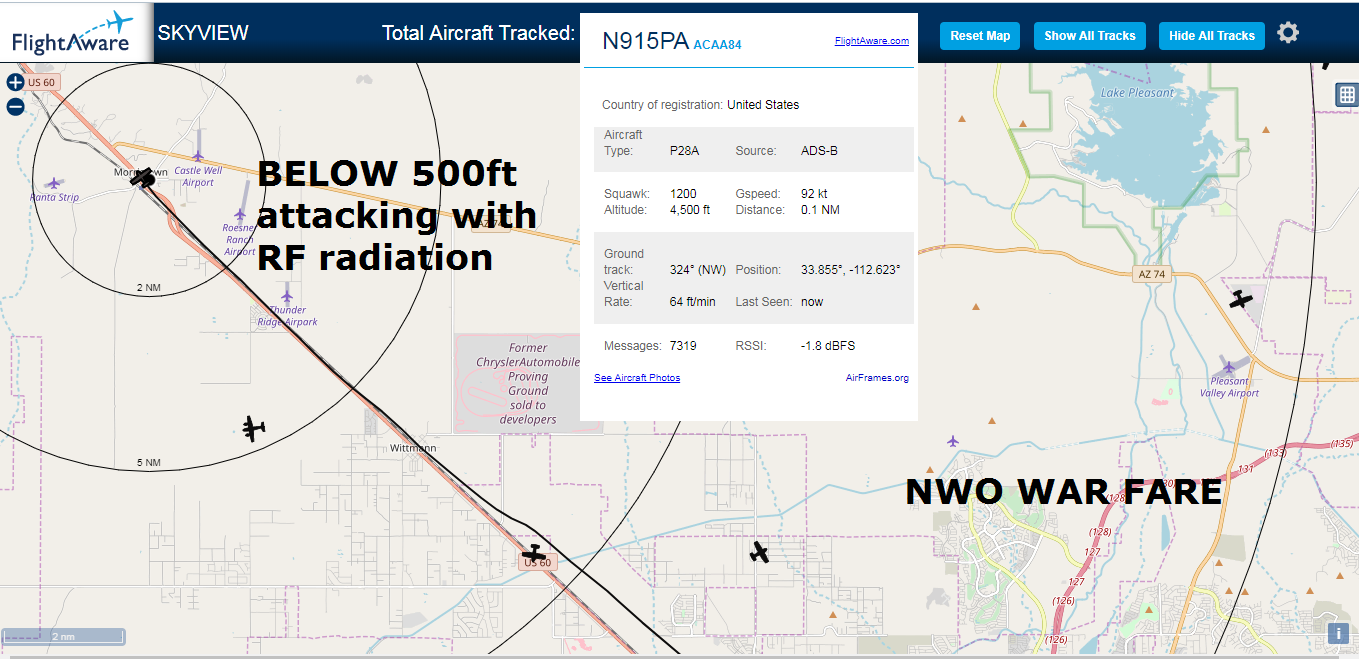Toggle the aircraft table grid icon

click(x=1347, y=95)
